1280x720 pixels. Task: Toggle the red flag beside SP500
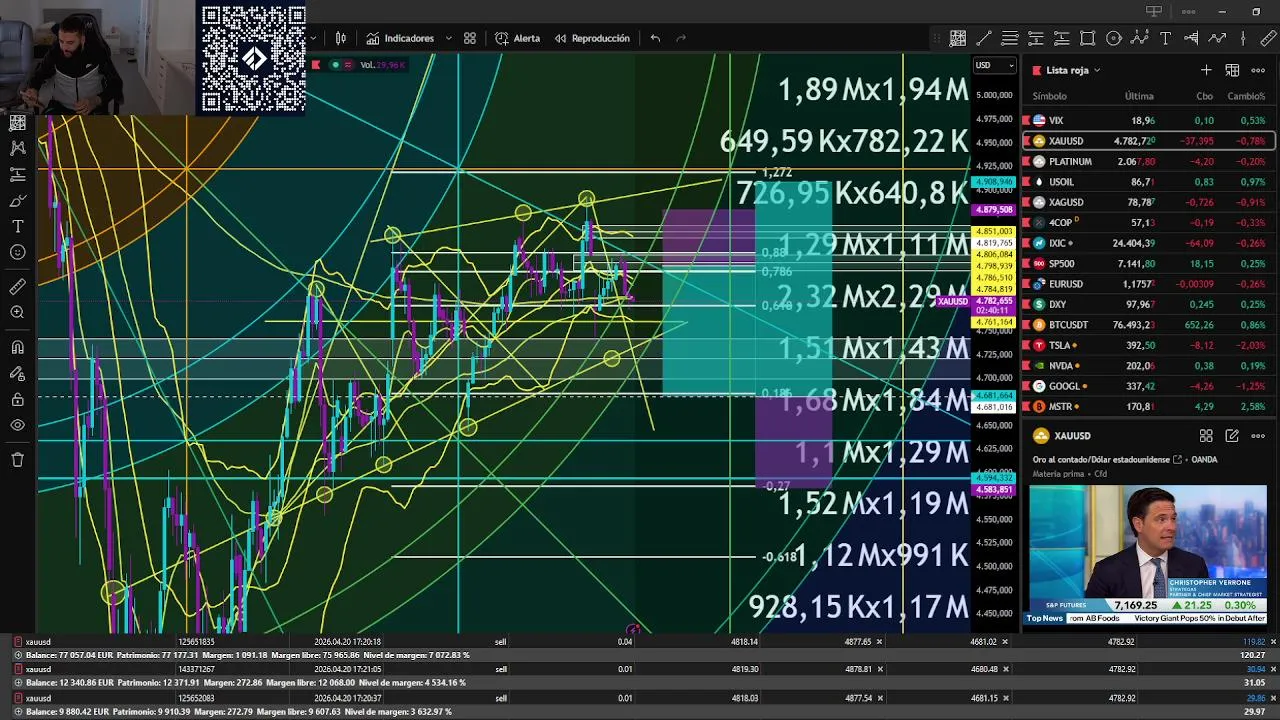click(x=1026, y=264)
